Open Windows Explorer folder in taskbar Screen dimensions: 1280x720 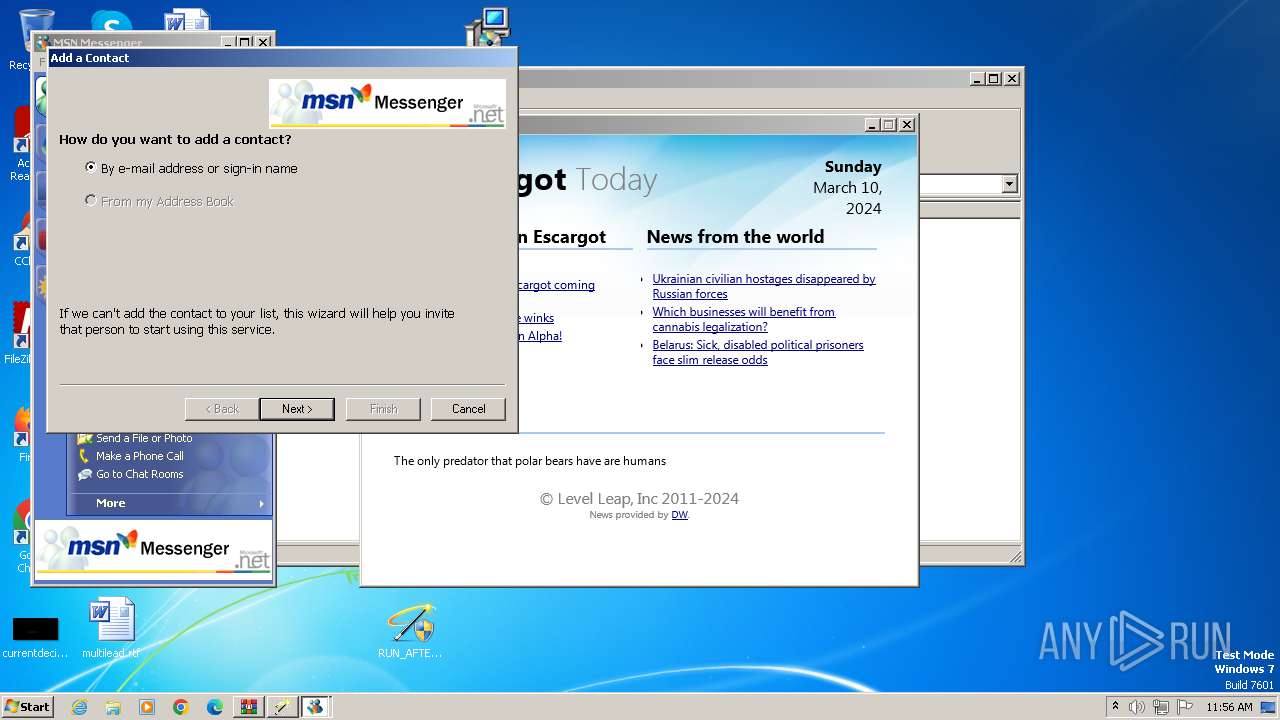coord(113,707)
